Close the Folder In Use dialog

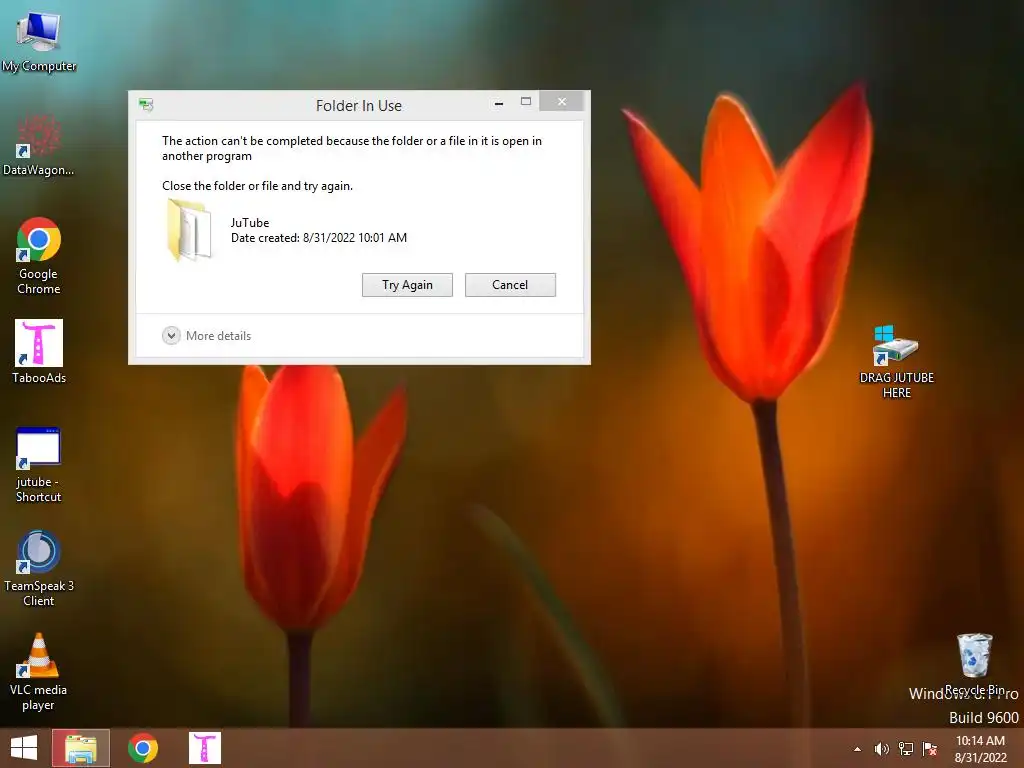coord(562,101)
